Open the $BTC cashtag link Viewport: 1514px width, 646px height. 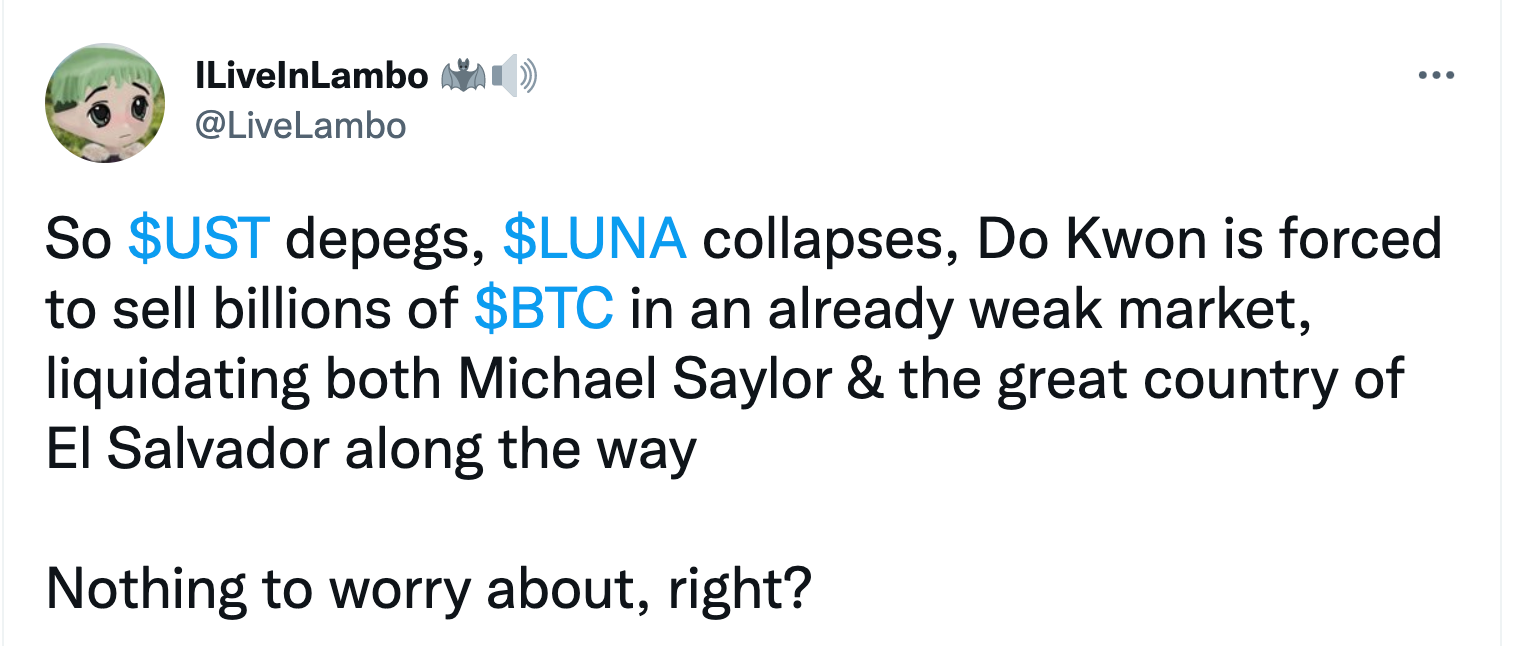[x=543, y=311]
